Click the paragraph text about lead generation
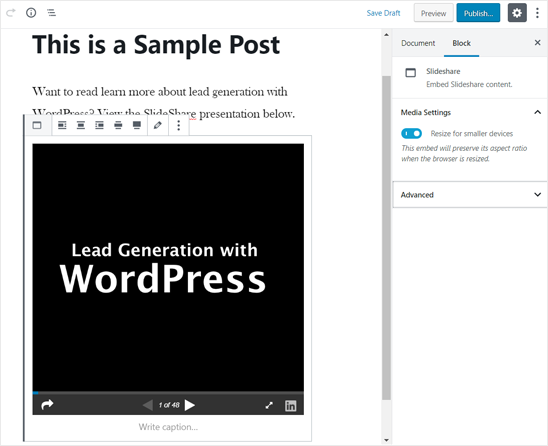 pos(164,103)
